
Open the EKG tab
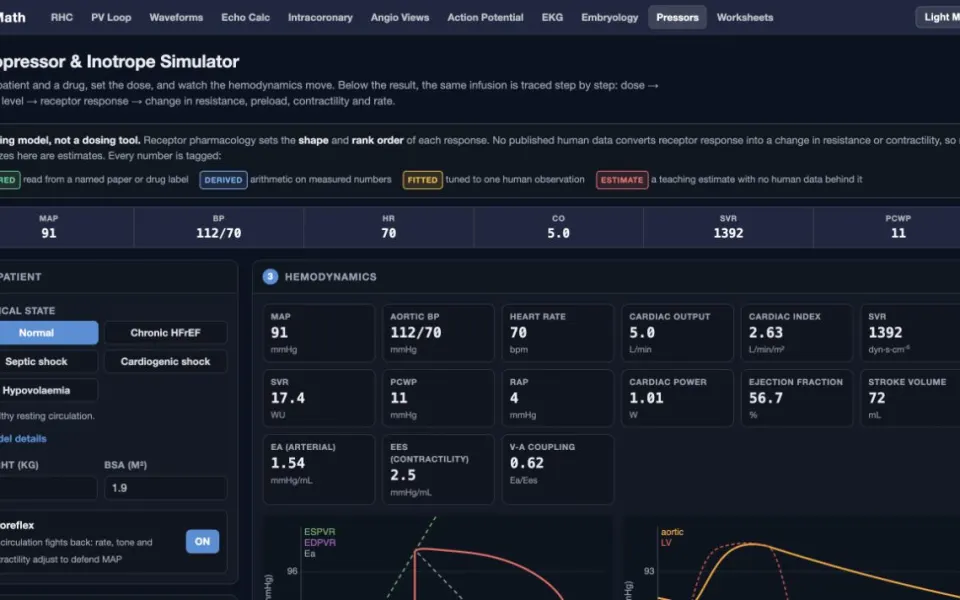tap(552, 17)
